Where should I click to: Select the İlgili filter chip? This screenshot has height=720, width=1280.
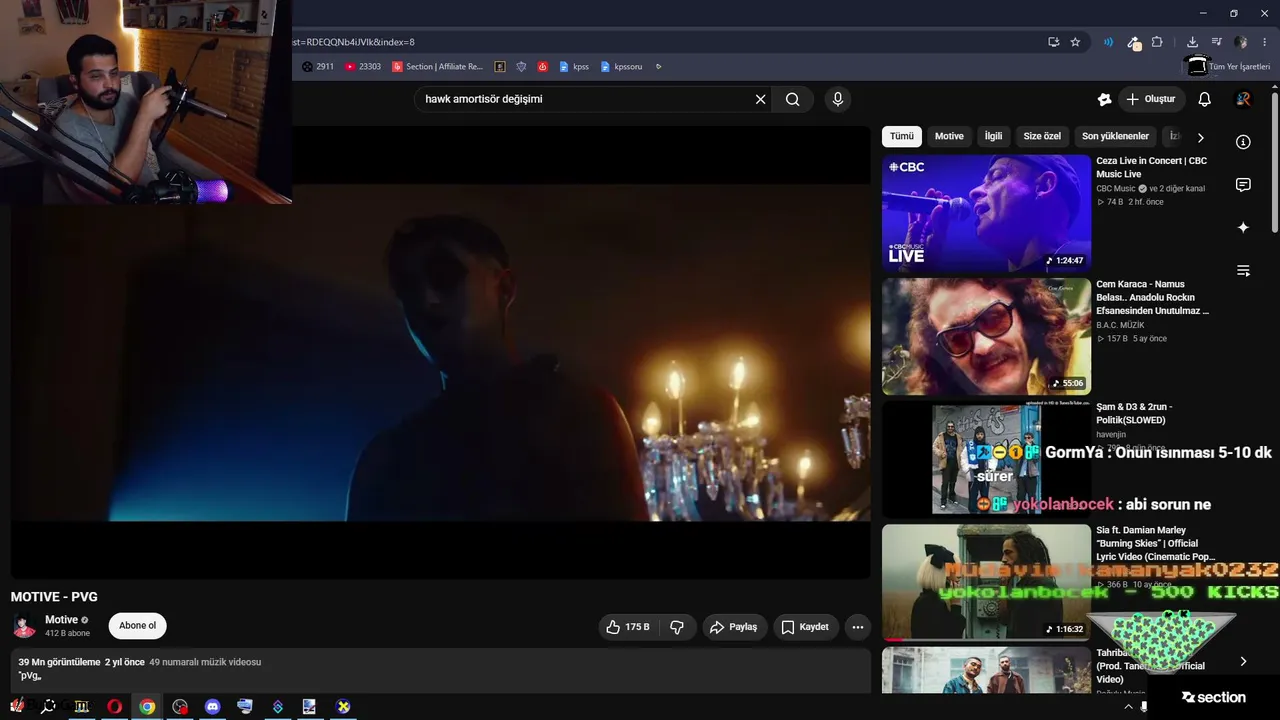(993, 136)
